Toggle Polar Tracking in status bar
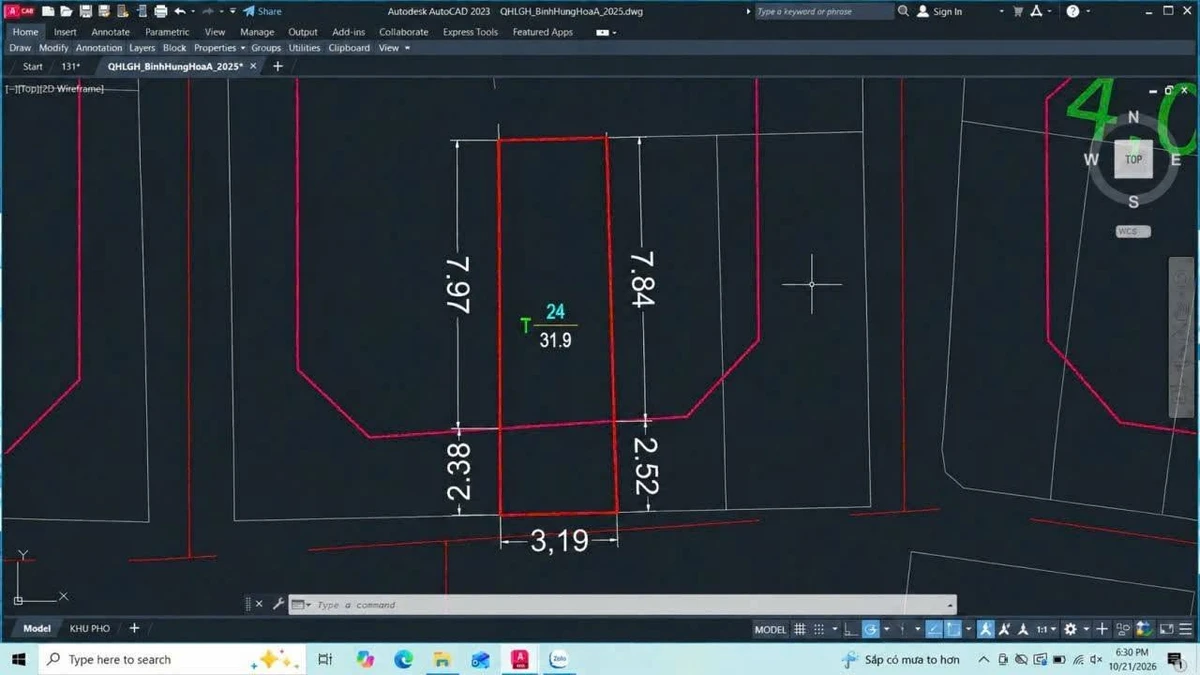The width and height of the screenshot is (1200, 675). click(871, 629)
